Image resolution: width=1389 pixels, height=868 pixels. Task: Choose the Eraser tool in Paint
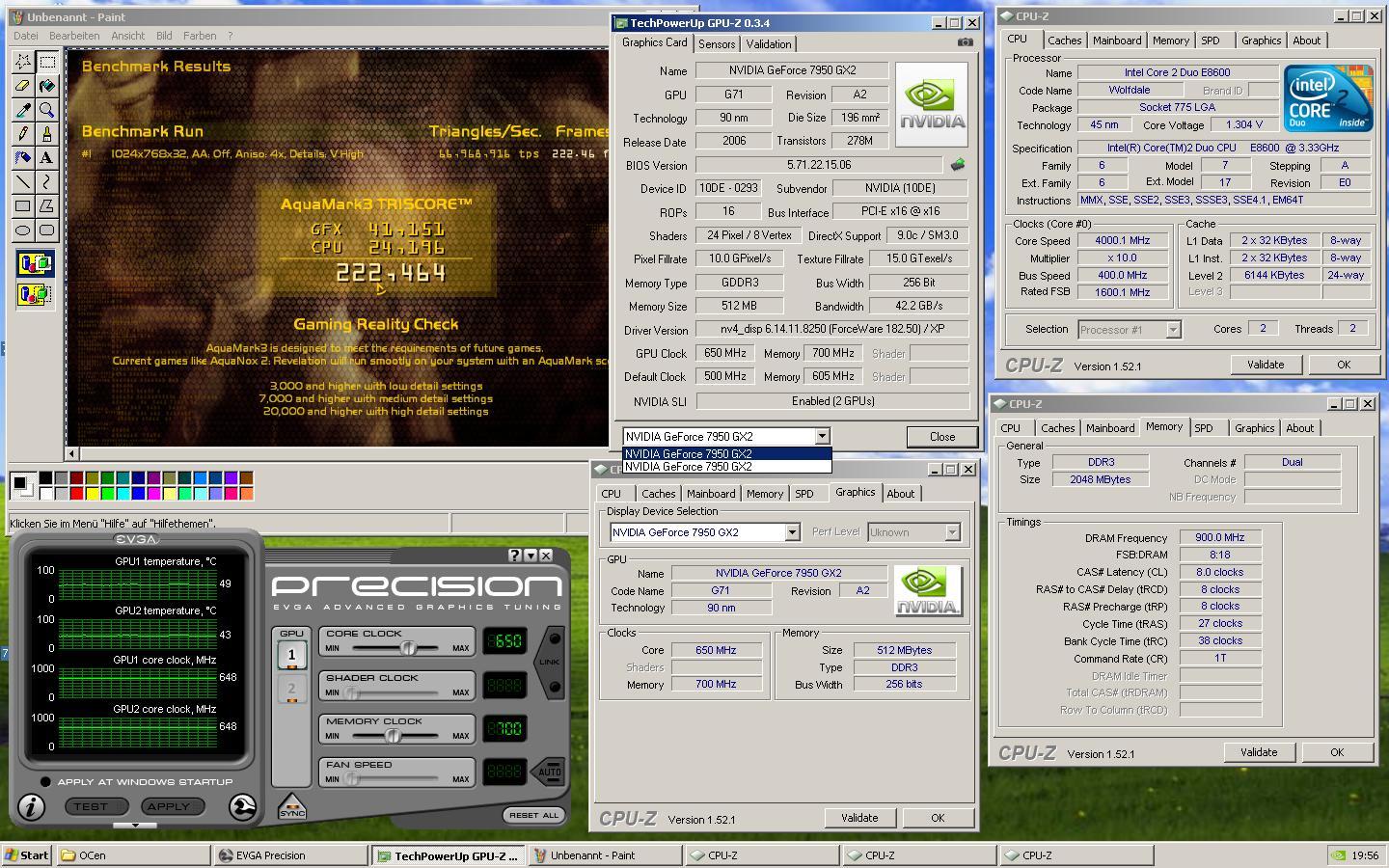pyautogui.click(x=22, y=86)
